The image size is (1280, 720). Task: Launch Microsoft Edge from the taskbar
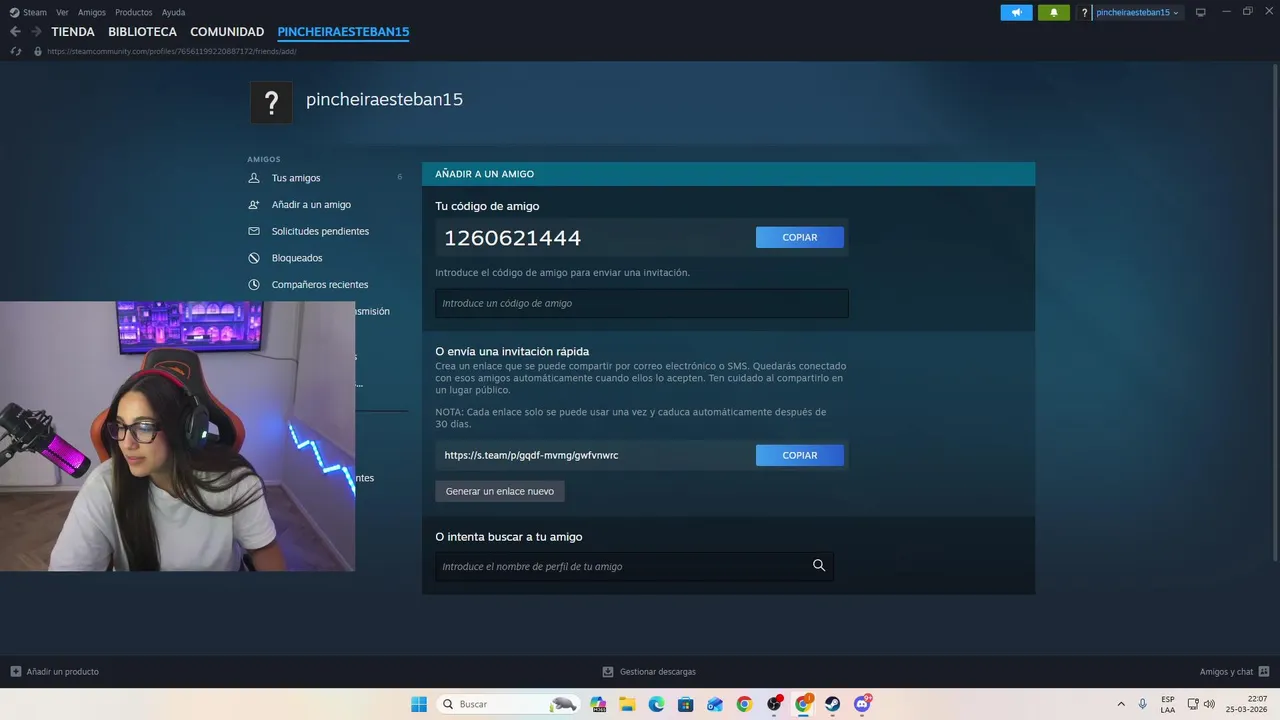(656, 704)
